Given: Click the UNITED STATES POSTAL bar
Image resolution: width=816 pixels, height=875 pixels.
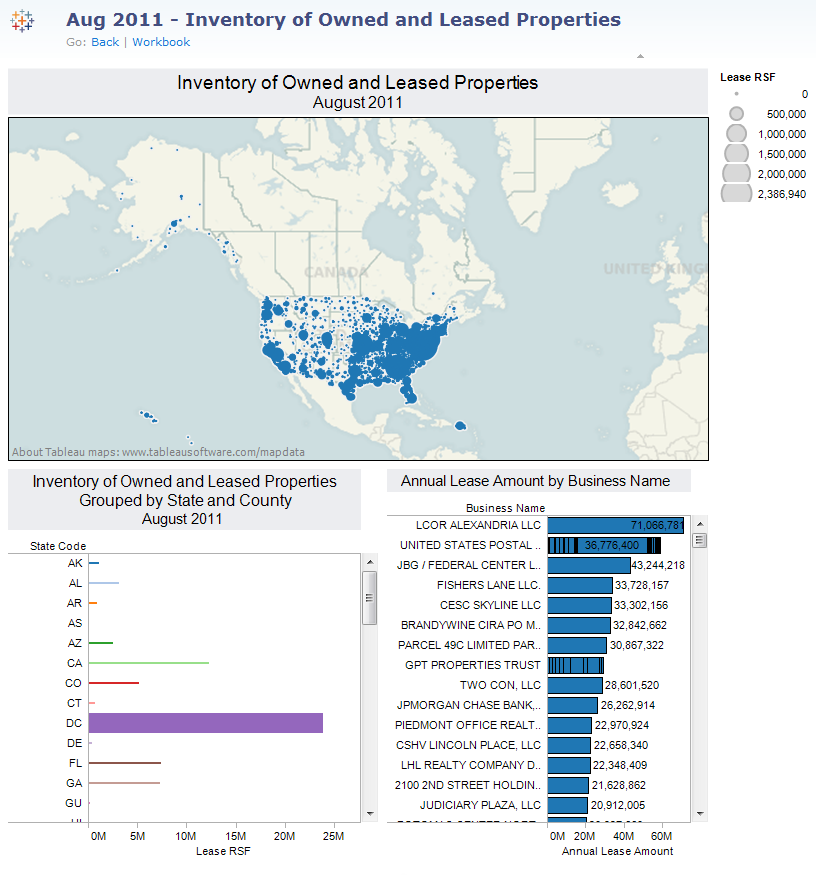Looking at the screenshot, I should click(604, 545).
